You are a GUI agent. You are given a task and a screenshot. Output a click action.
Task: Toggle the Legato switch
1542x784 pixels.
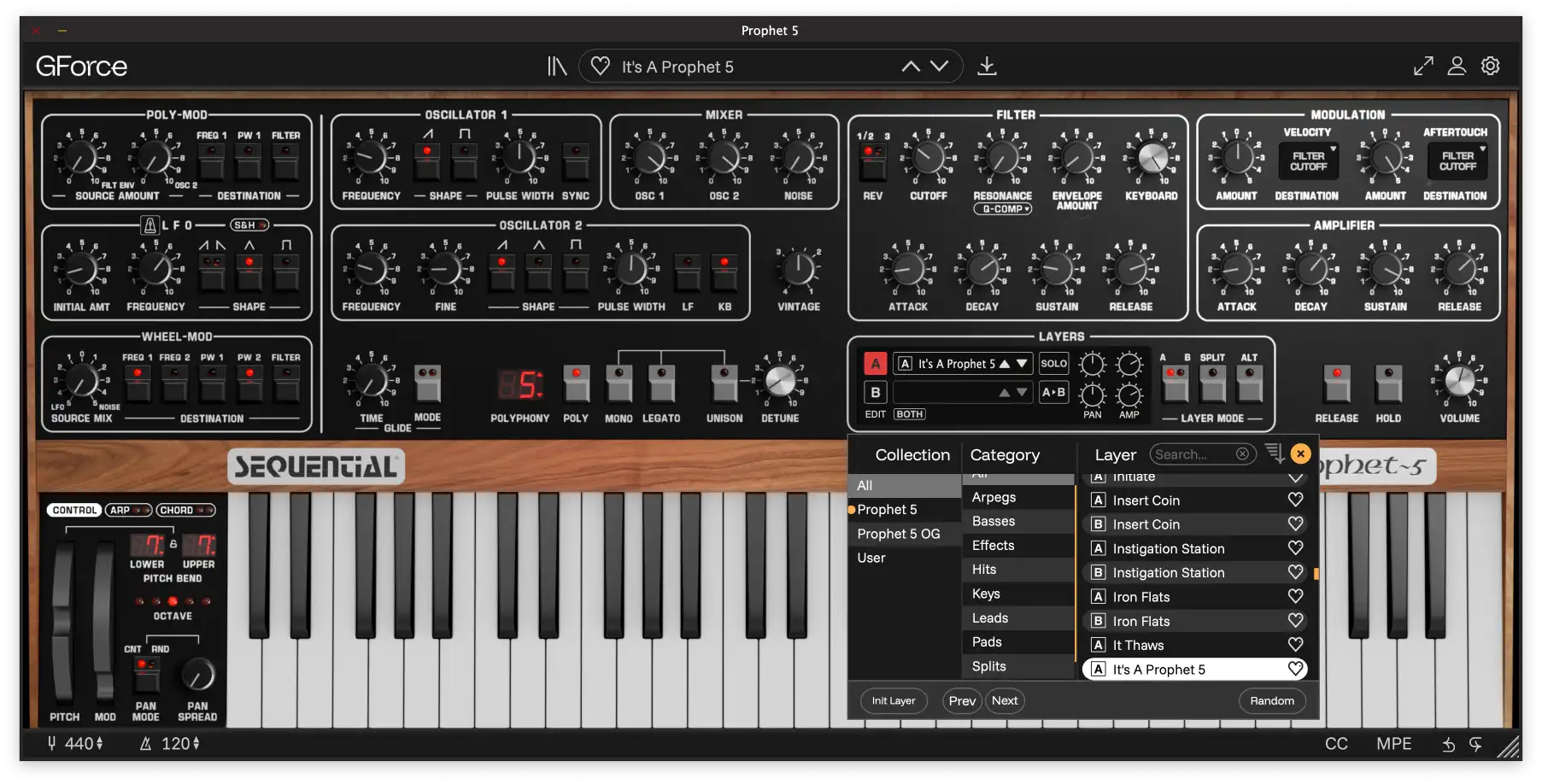pyautogui.click(x=661, y=383)
